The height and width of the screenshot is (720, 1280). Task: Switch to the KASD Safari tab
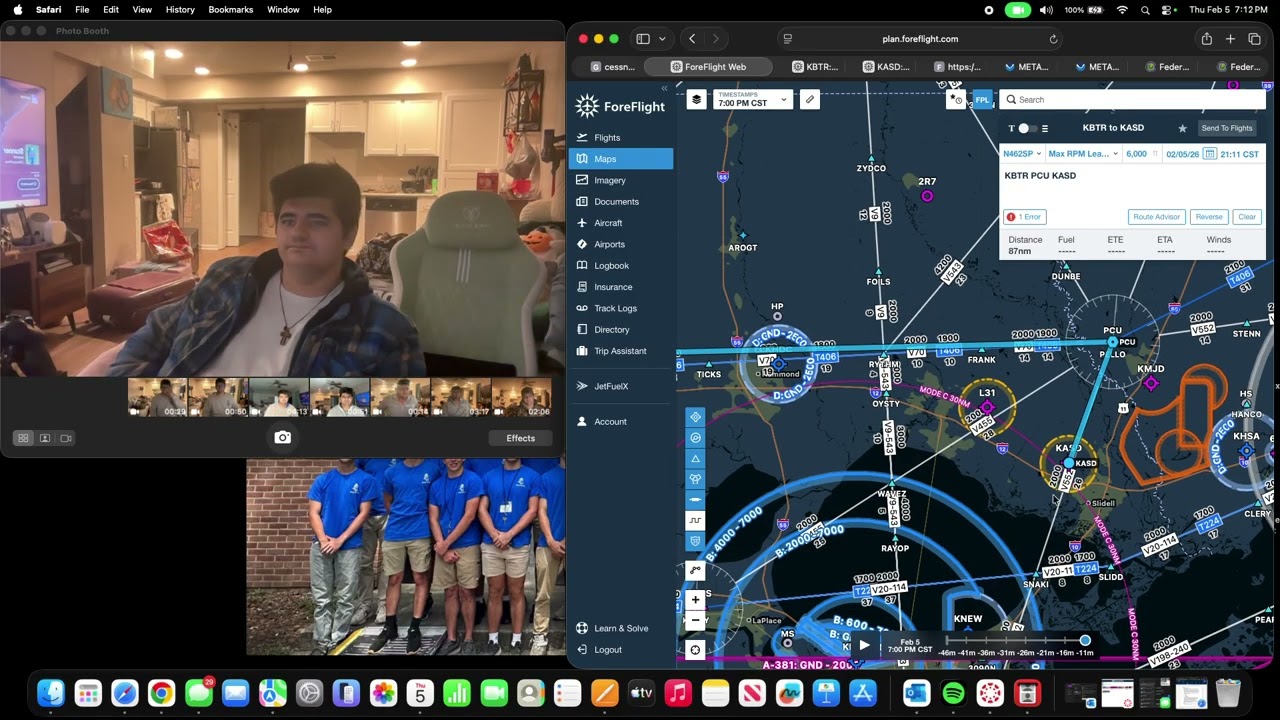pos(886,67)
